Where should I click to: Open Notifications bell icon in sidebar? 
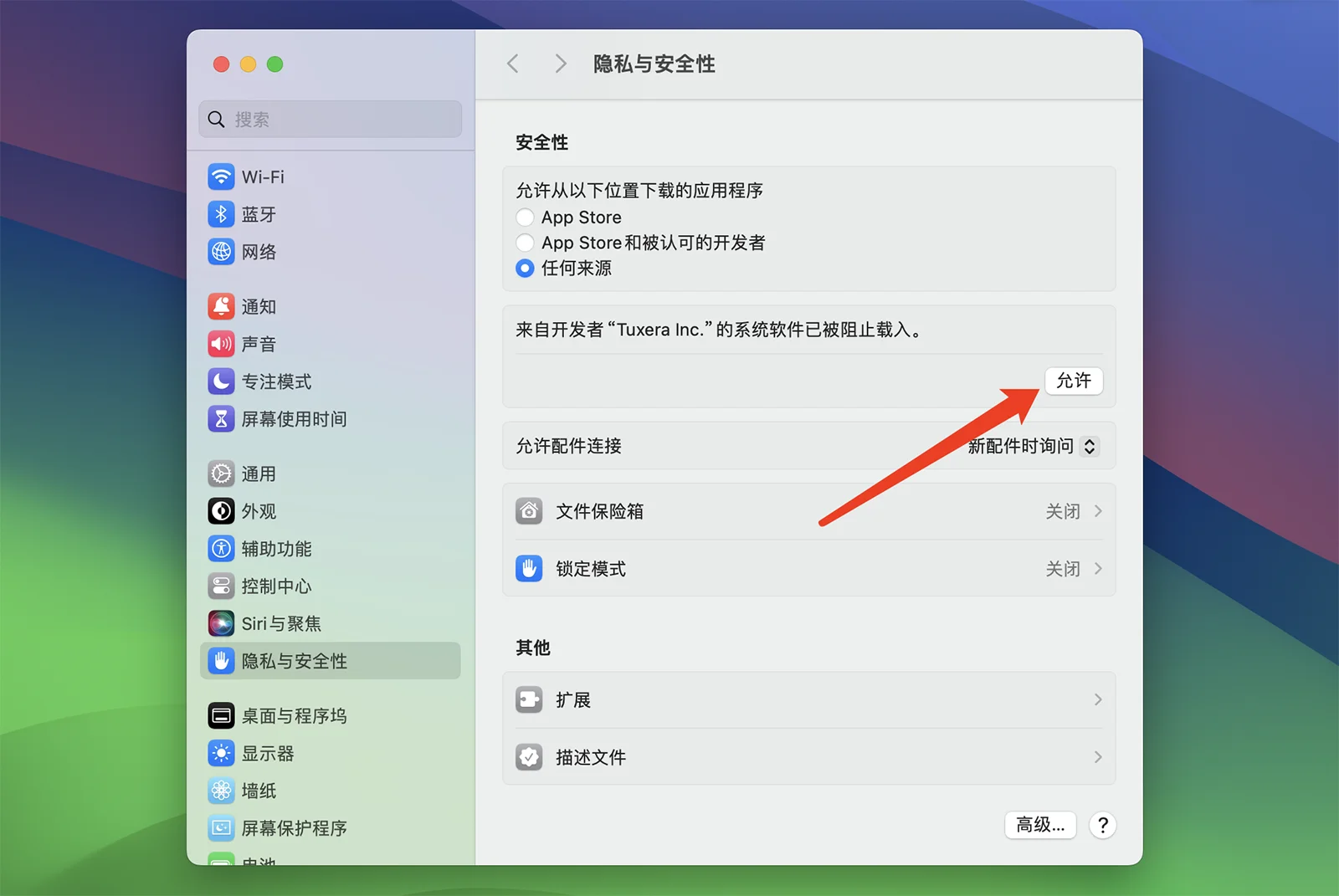221,306
